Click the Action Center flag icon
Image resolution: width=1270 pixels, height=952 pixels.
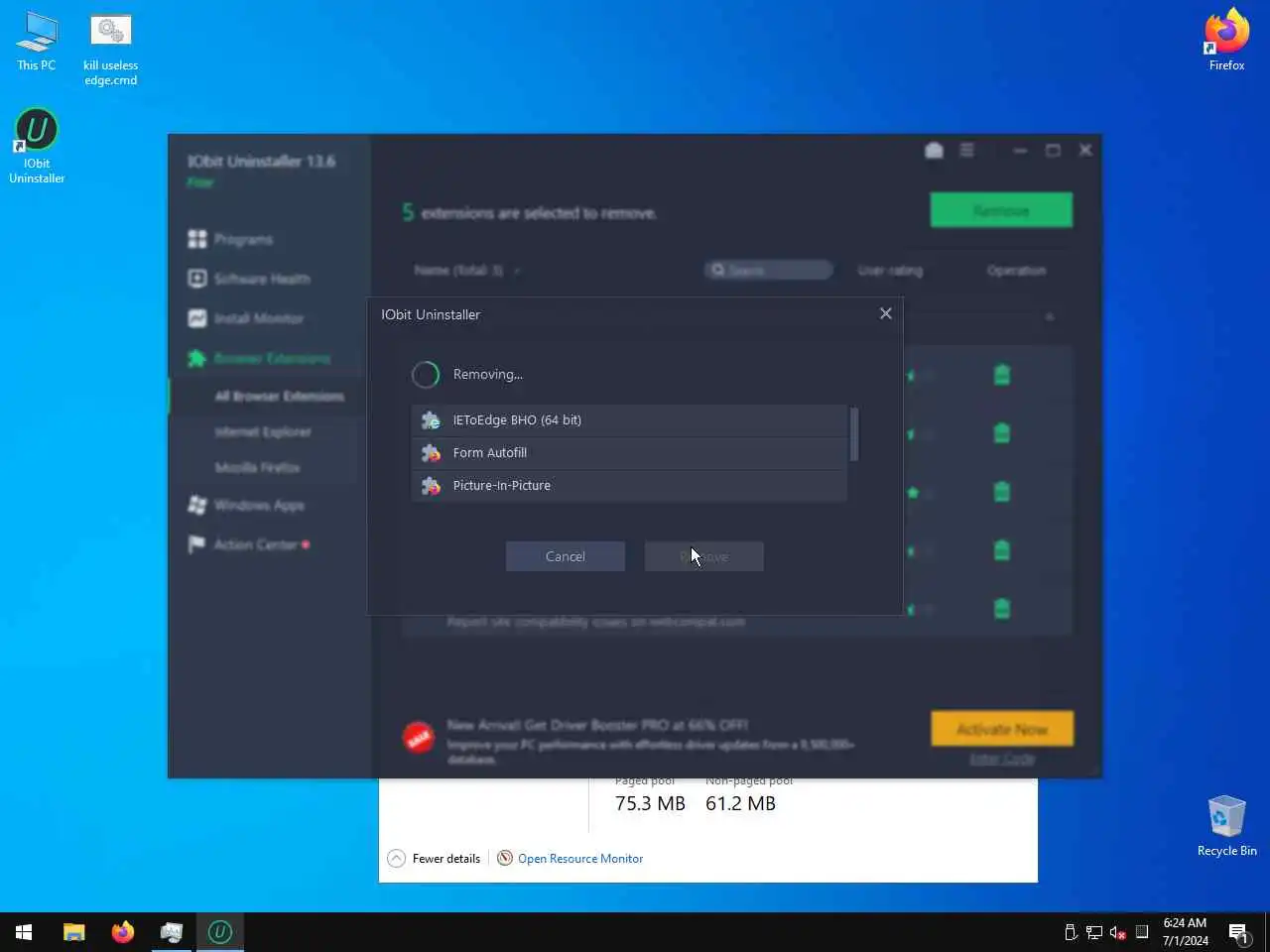196,544
